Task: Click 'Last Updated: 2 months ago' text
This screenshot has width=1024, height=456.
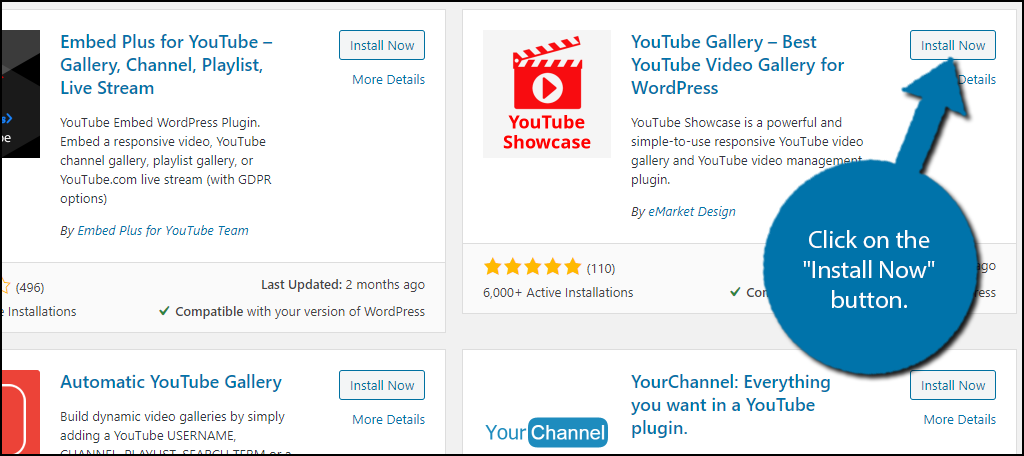Action: (x=343, y=285)
